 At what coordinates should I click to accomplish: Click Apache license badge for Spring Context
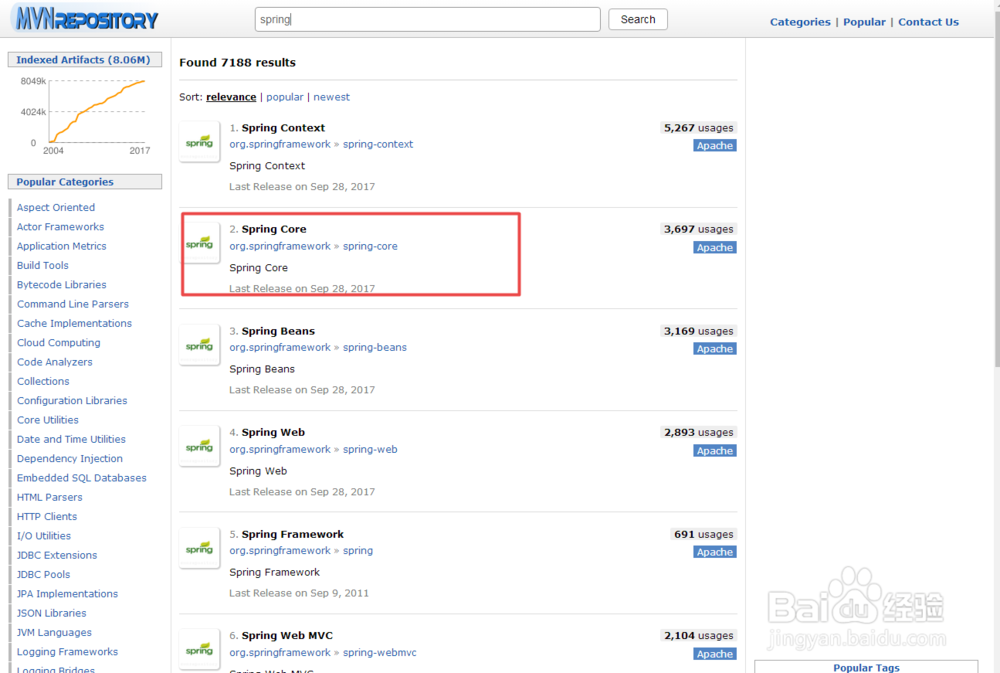click(715, 145)
